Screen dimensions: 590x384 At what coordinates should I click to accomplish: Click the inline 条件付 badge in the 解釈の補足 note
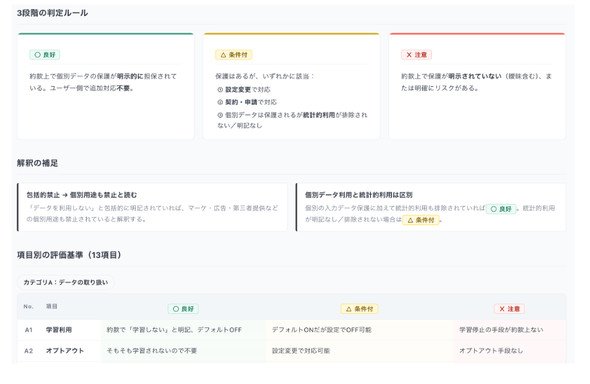click(x=421, y=220)
